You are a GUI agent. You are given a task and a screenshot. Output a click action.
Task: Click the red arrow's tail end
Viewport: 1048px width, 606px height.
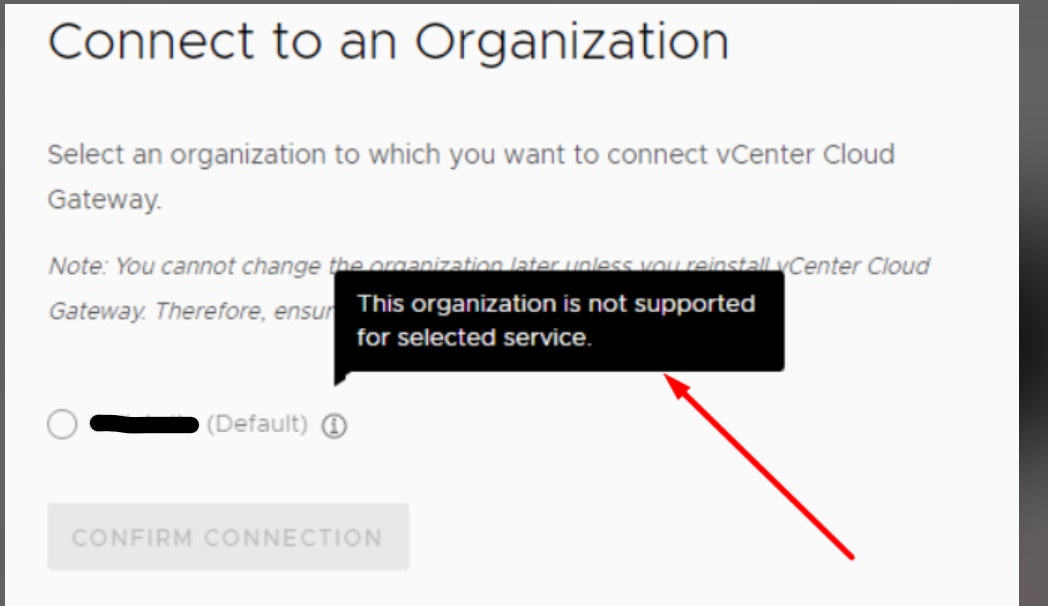click(x=851, y=556)
